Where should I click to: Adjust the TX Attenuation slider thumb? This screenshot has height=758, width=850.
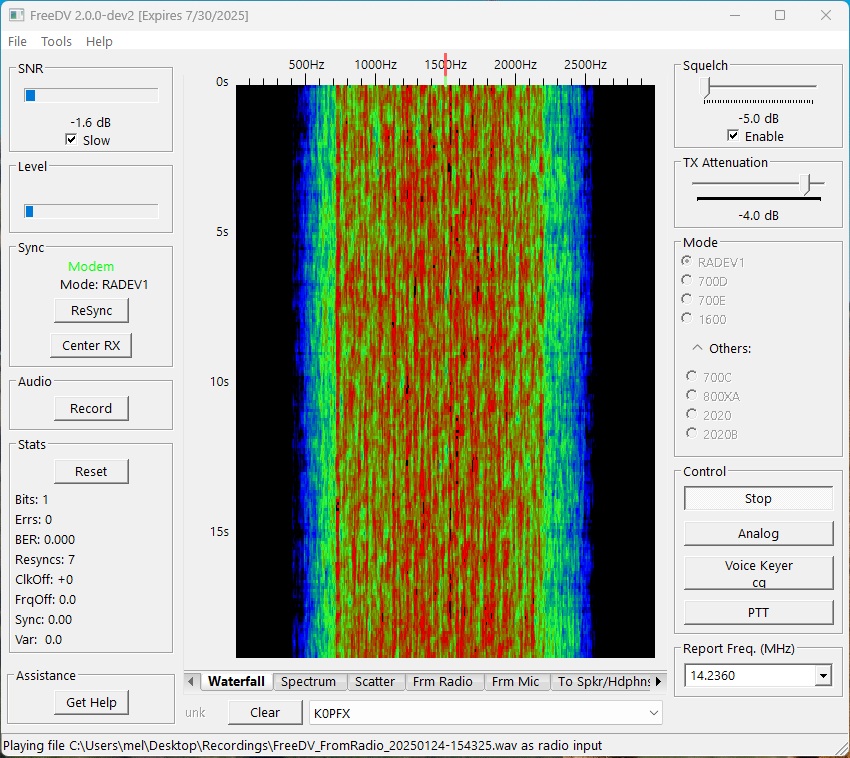pos(807,184)
